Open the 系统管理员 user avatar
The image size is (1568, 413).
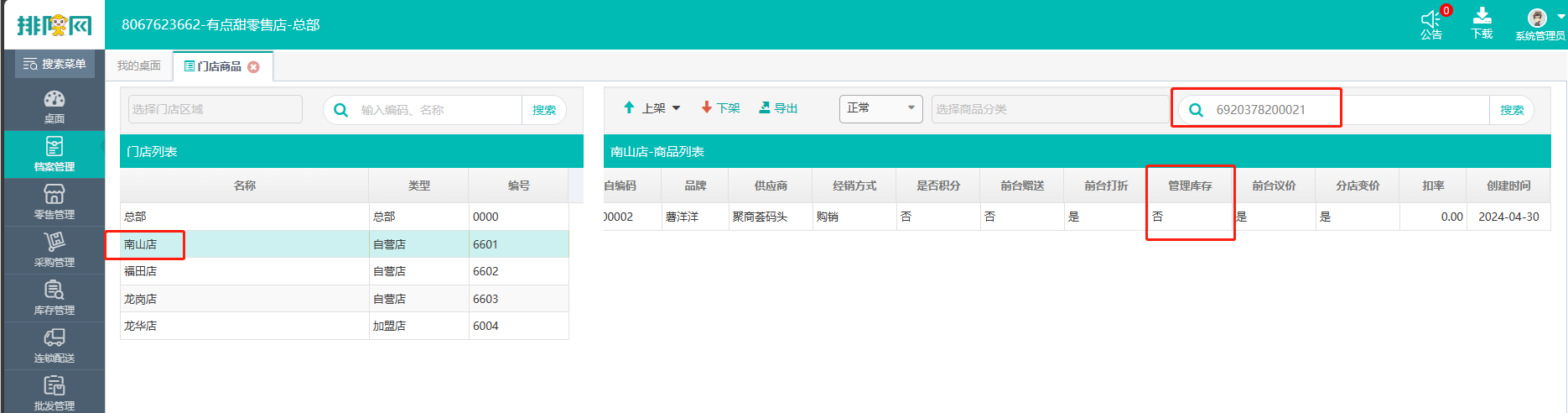[x=1537, y=18]
